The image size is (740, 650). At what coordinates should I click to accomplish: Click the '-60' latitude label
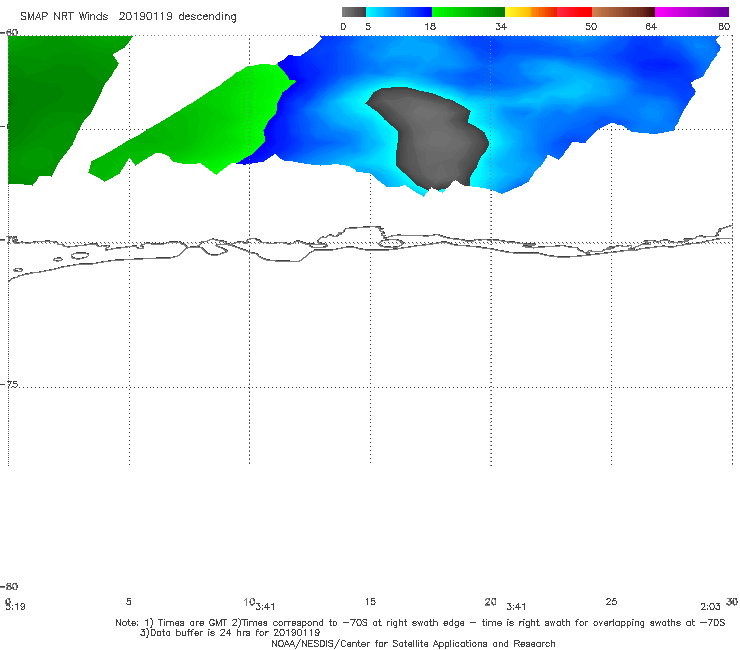[x=9, y=33]
